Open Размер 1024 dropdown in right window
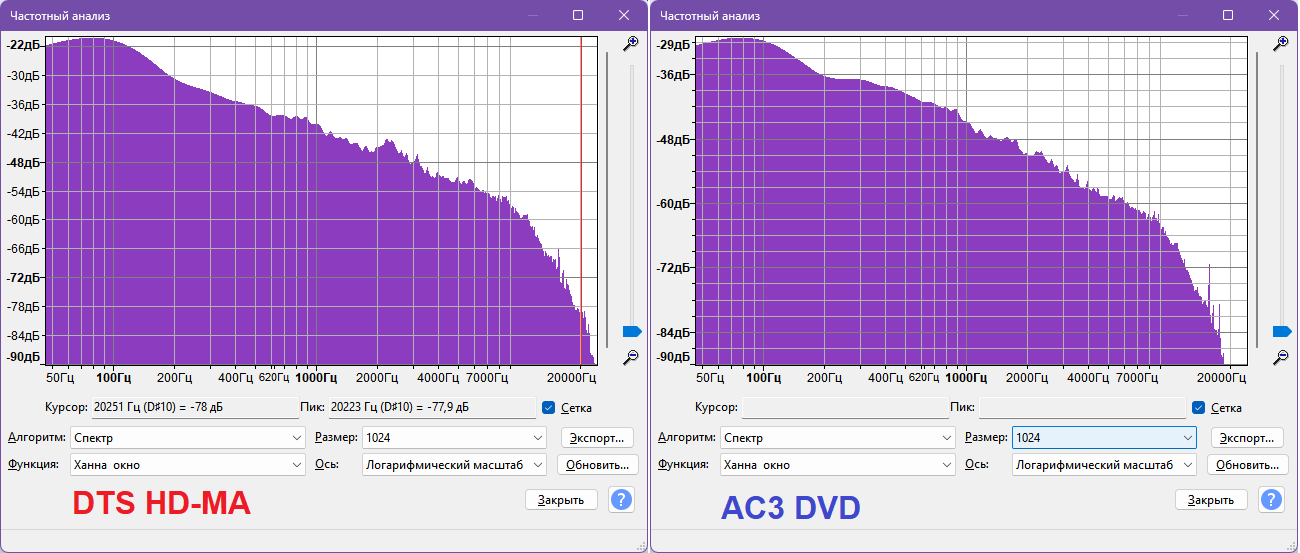 click(1105, 438)
